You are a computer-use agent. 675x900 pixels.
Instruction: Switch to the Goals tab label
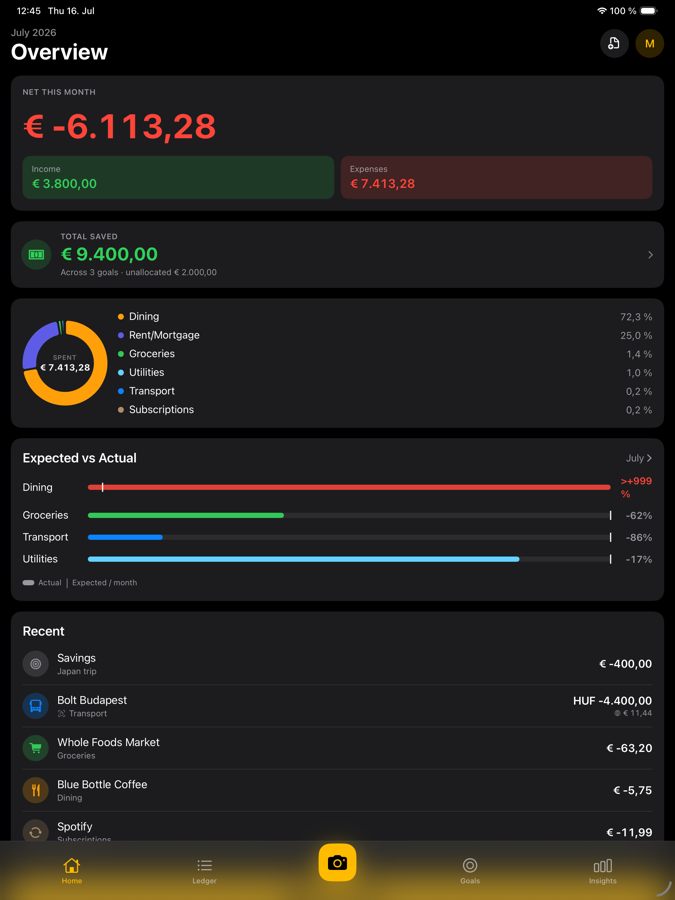tap(470, 881)
